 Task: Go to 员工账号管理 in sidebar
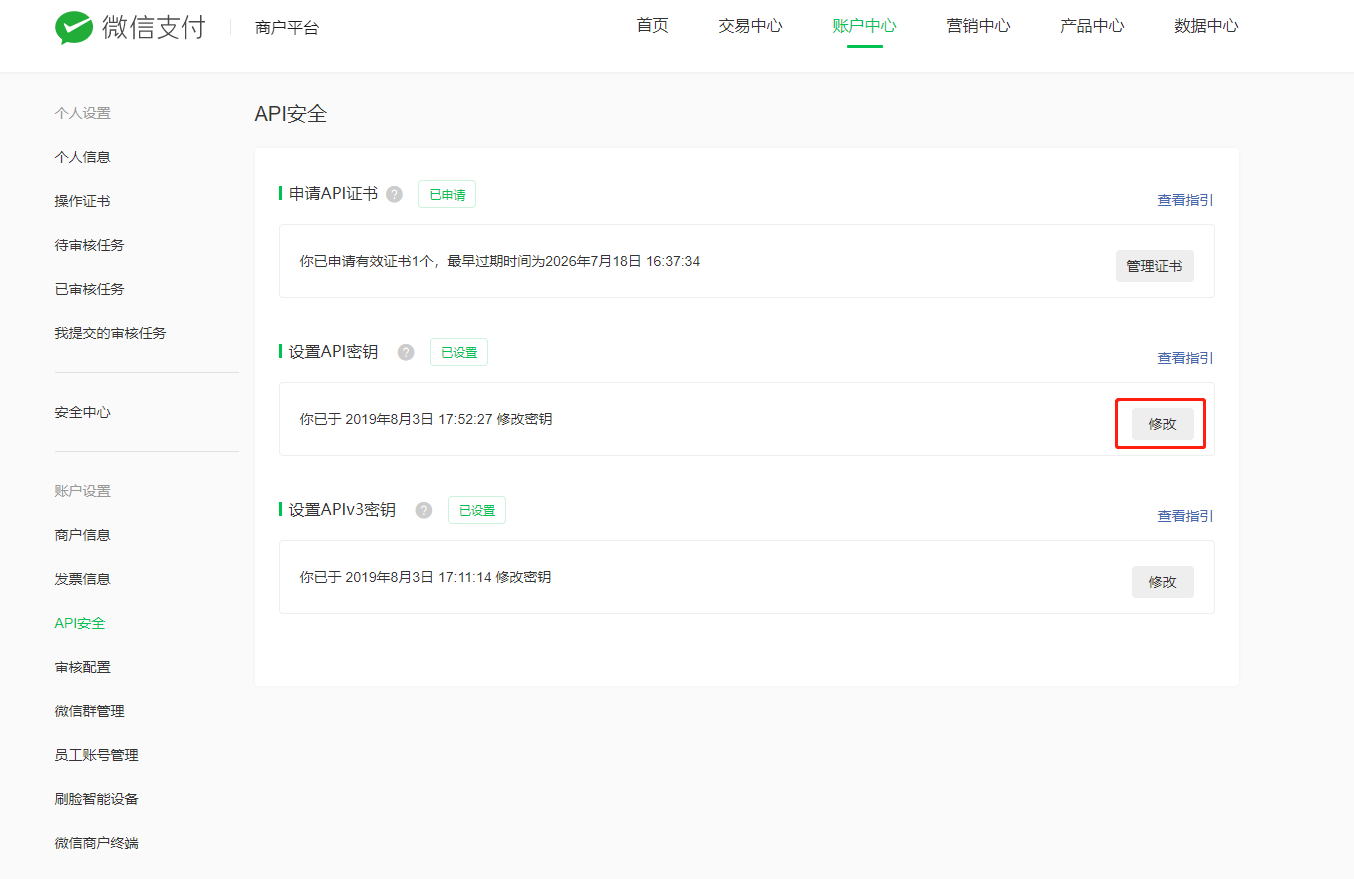click(x=96, y=755)
